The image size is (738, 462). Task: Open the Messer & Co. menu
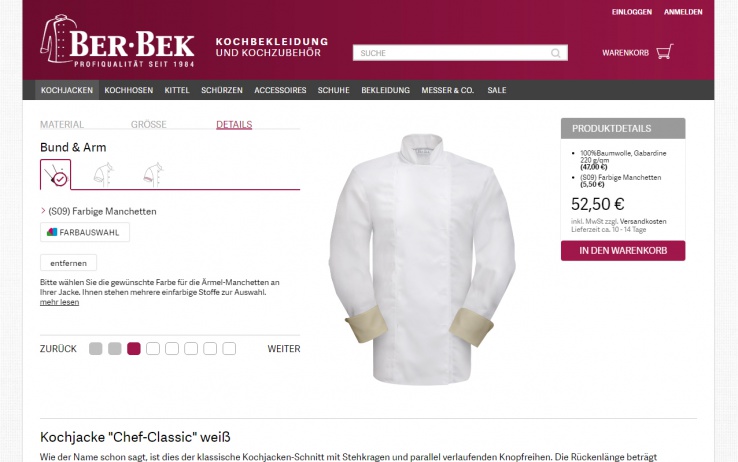448,90
